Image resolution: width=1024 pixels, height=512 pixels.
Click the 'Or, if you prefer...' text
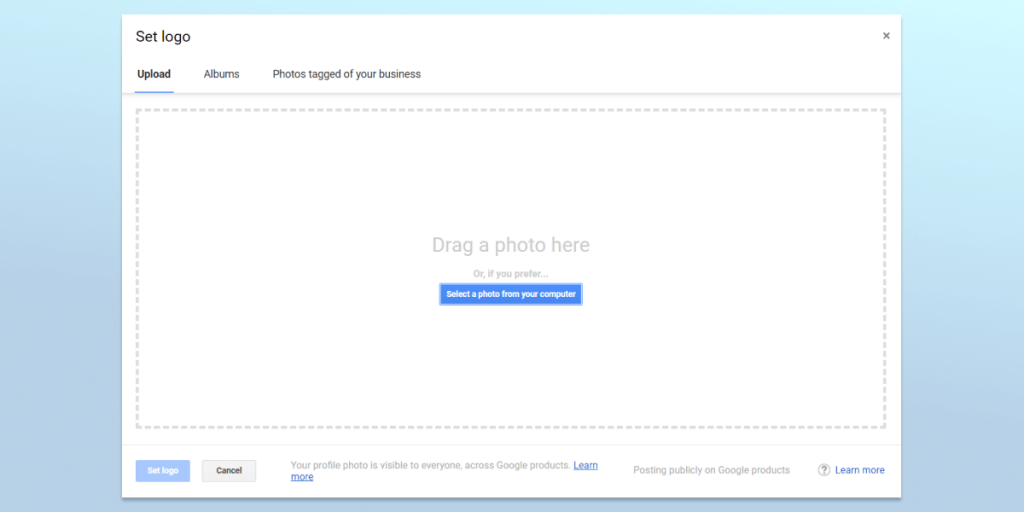(x=511, y=274)
